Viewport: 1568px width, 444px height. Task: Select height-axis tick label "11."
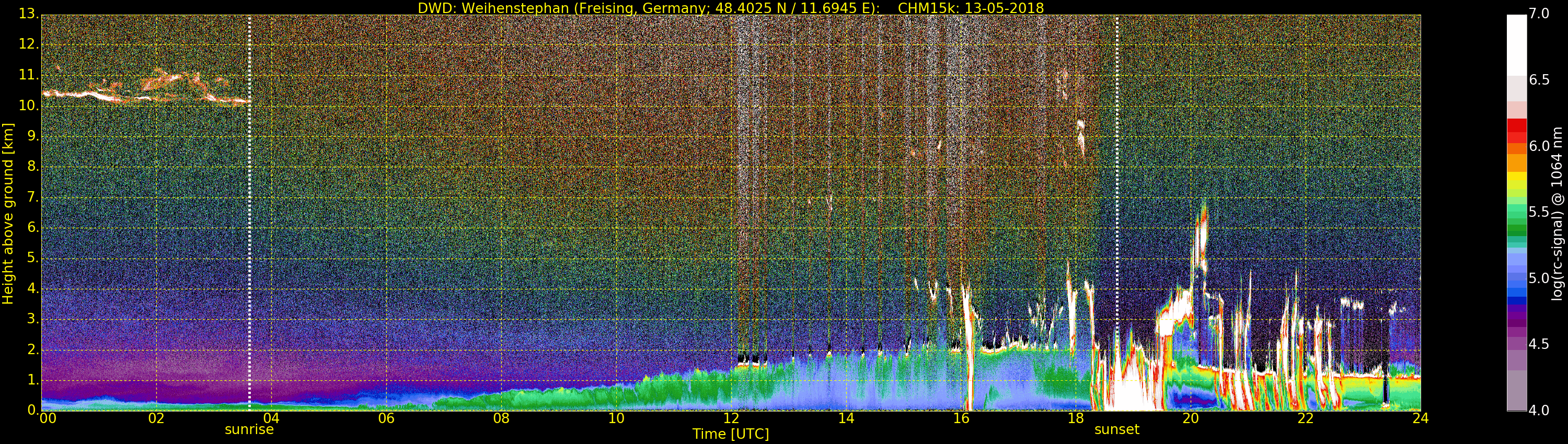click(29, 75)
